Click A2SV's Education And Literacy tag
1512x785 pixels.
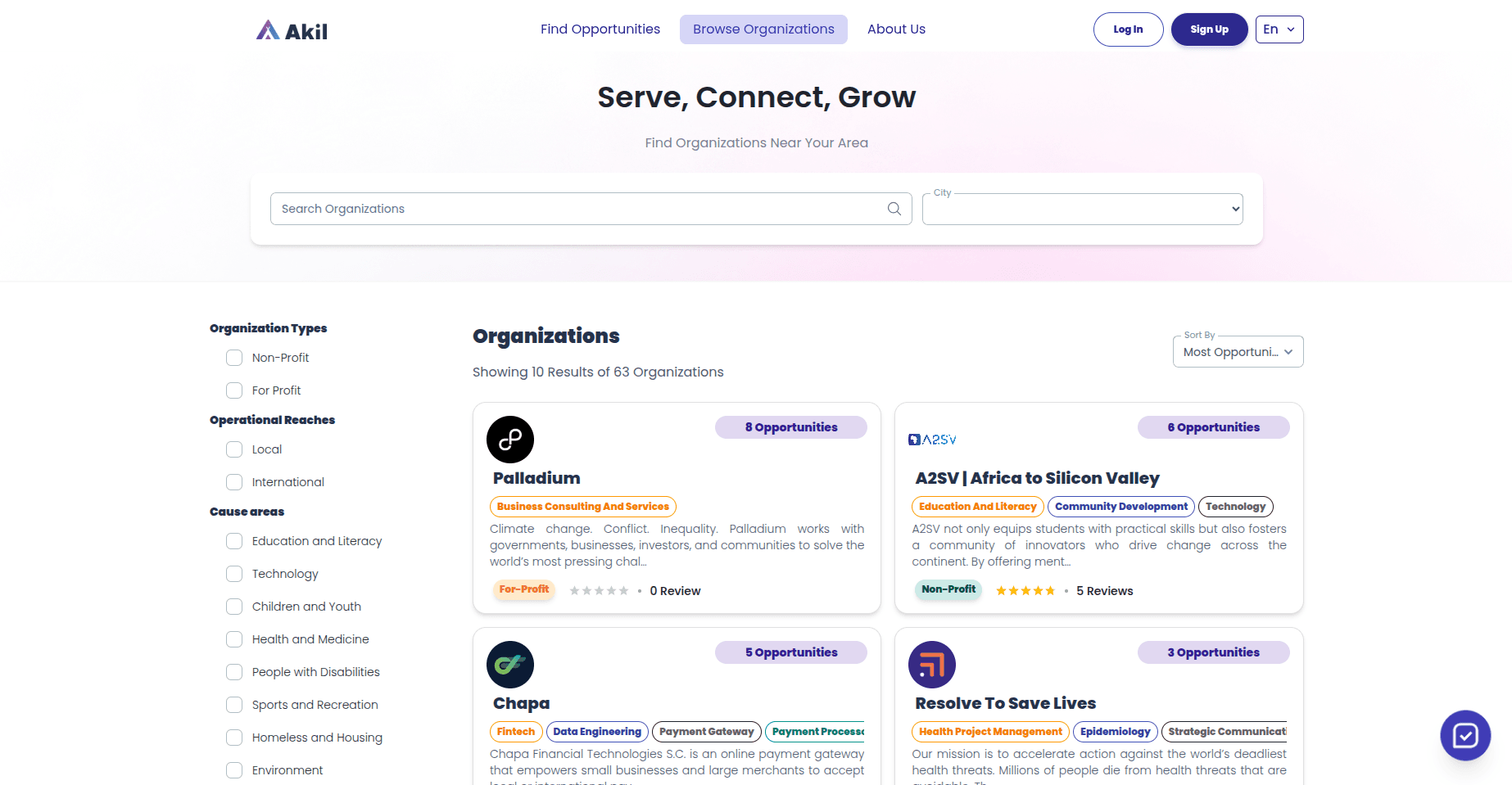pos(978,507)
